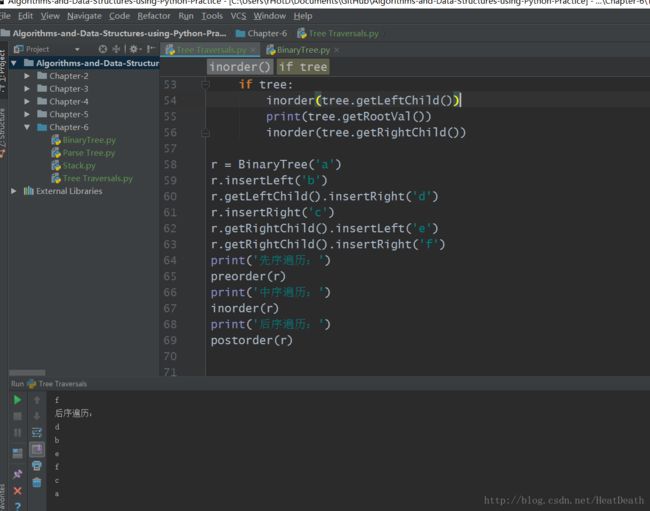Click the Stop process square icon
The width and height of the screenshot is (650, 511).
point(17,416)
